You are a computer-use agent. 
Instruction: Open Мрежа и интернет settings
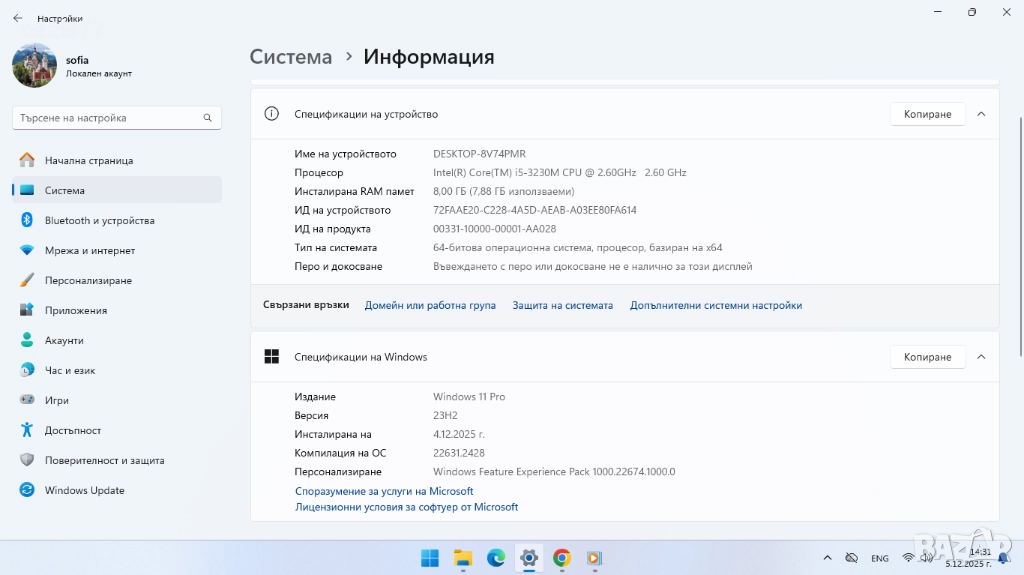pyautogui.click(x=89, y=250)
